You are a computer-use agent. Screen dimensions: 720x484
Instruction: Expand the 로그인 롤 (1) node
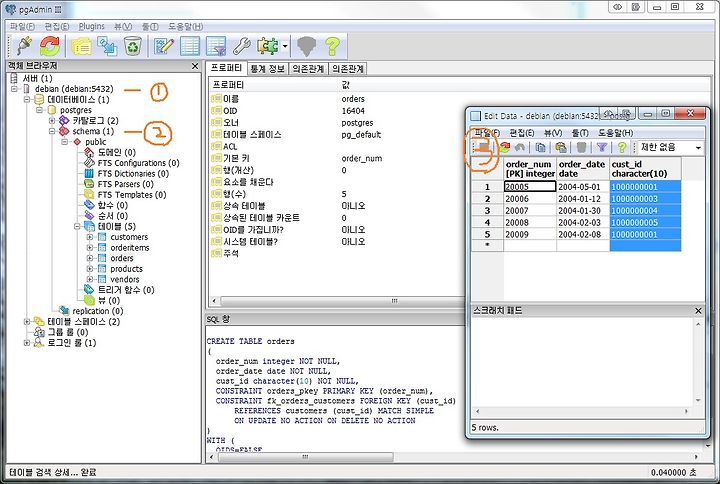coord(27,343)
